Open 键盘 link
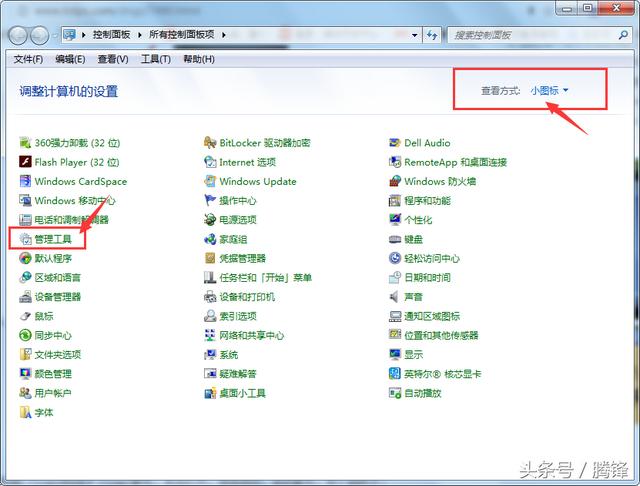Viewport: 640px width, 486px height. (x=413, y=239)
